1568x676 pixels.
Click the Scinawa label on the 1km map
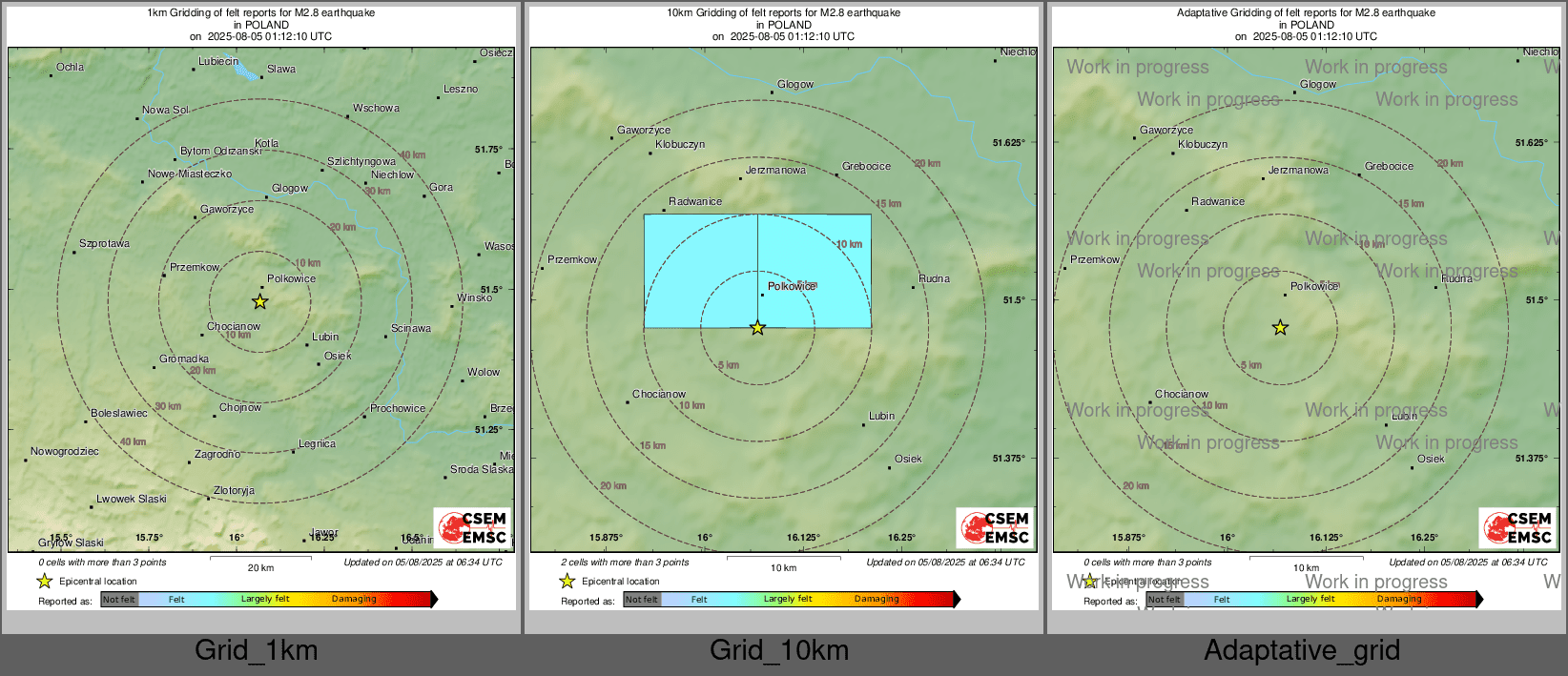tap(410, 328)
